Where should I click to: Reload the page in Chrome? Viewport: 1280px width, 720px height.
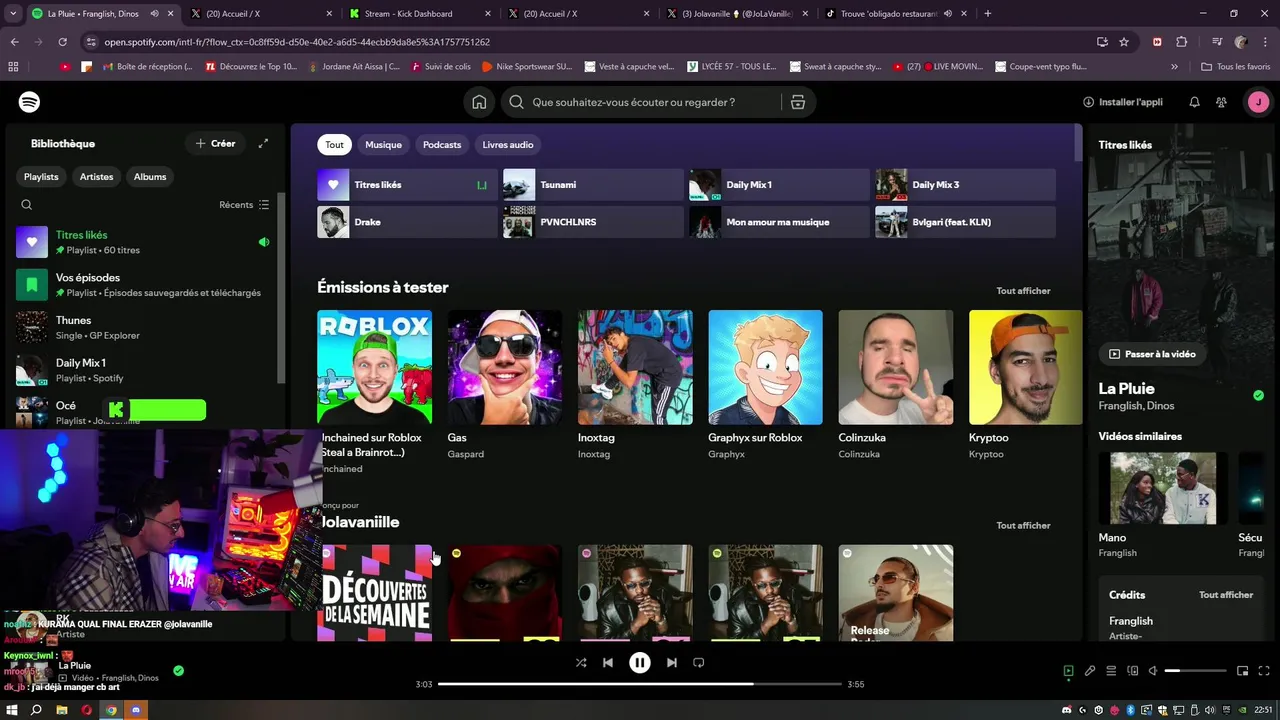[62, 42]
